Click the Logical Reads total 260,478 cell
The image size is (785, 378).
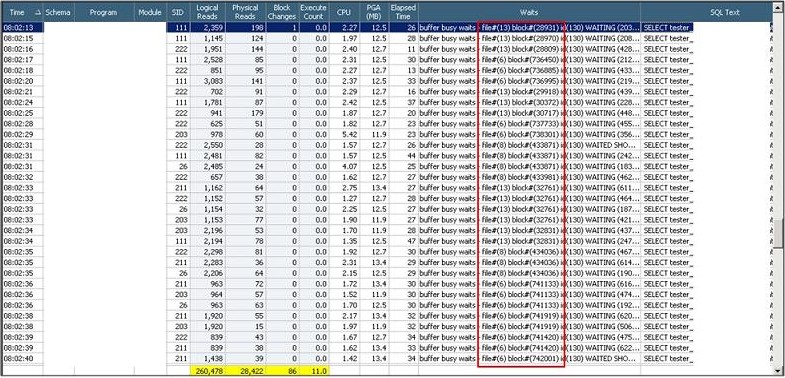(x=207, y=370)
